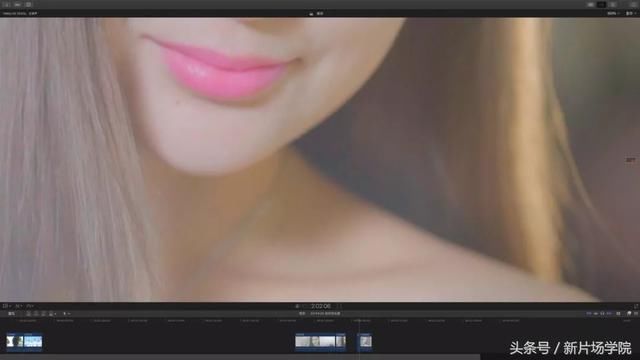Open the Transform tools dropdown below viewer
The width and height of the screenshot is (640, 360).
coord(6,306)
